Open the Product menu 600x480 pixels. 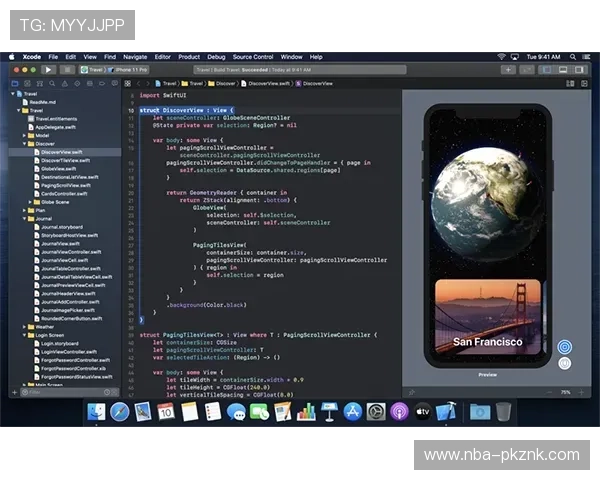189,57
